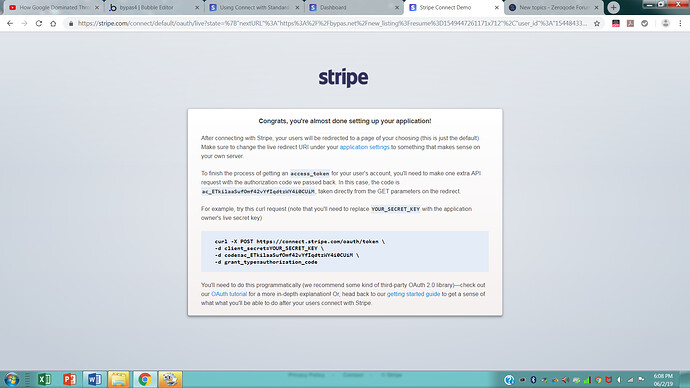Open the network signal tray icon
Screen dimensions: 690x388
(630, 380)
